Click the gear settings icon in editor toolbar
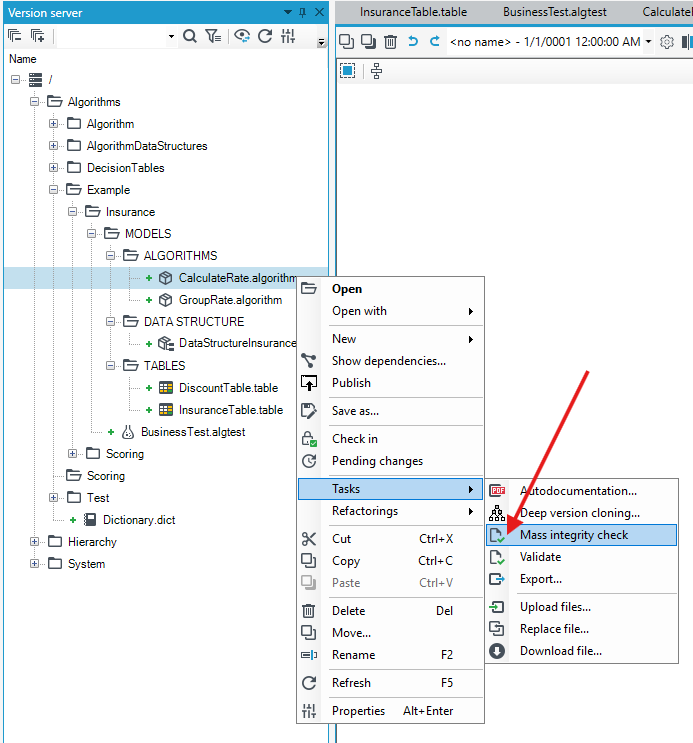 pos(666,42)
